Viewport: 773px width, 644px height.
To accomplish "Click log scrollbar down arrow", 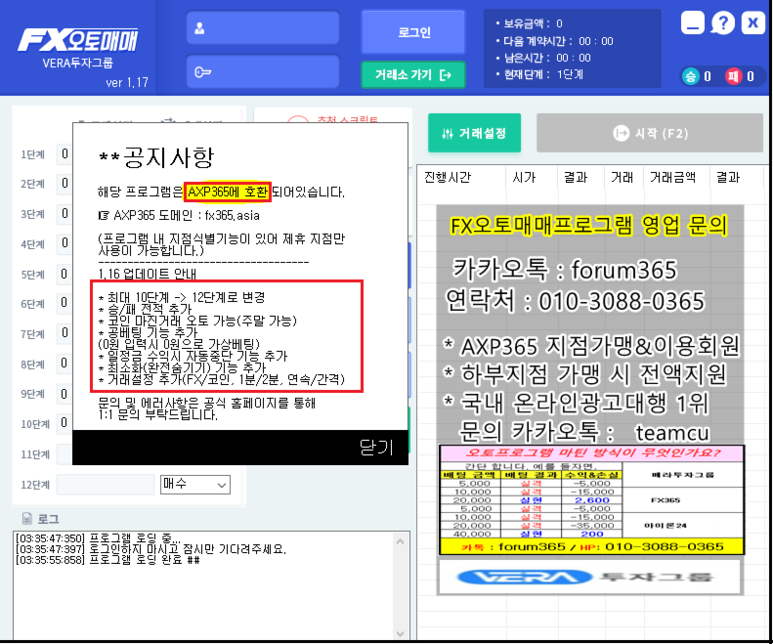I will [400, 634].
